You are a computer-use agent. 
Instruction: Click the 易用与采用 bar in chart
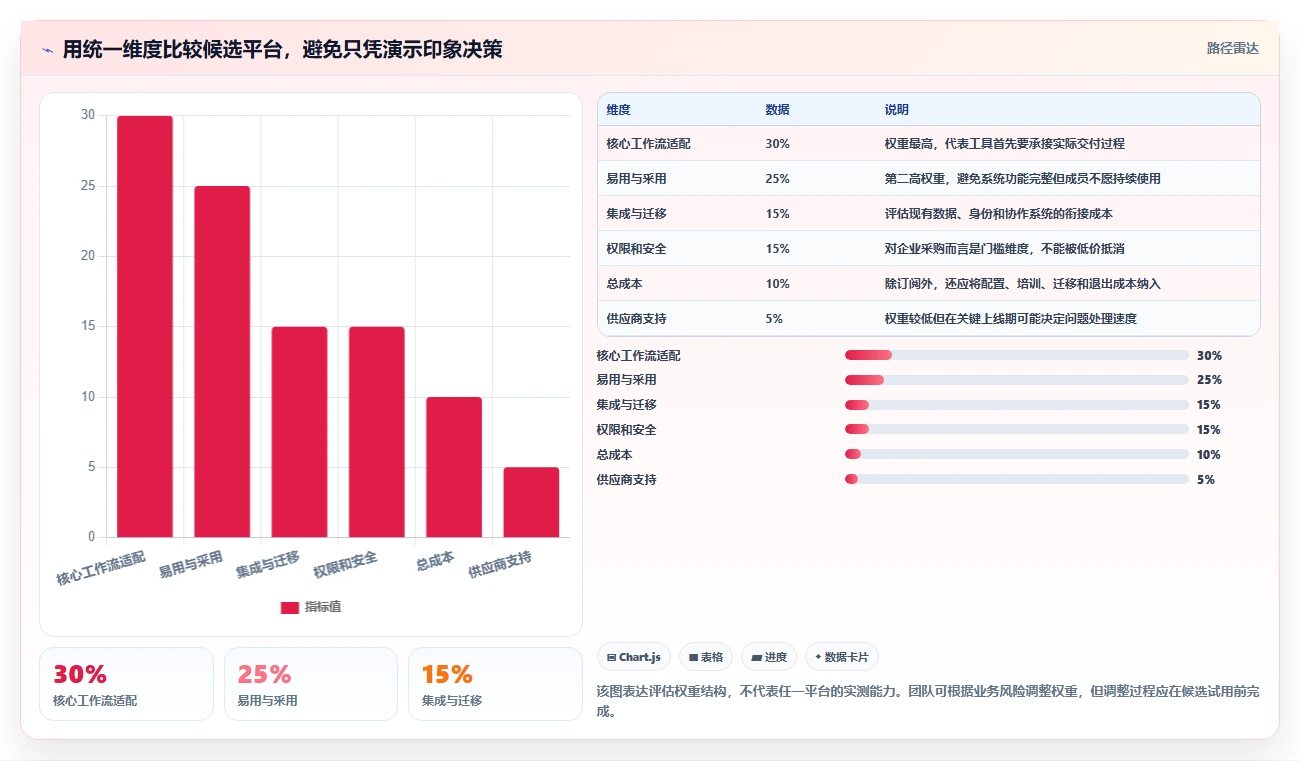[x=222, y=361]
